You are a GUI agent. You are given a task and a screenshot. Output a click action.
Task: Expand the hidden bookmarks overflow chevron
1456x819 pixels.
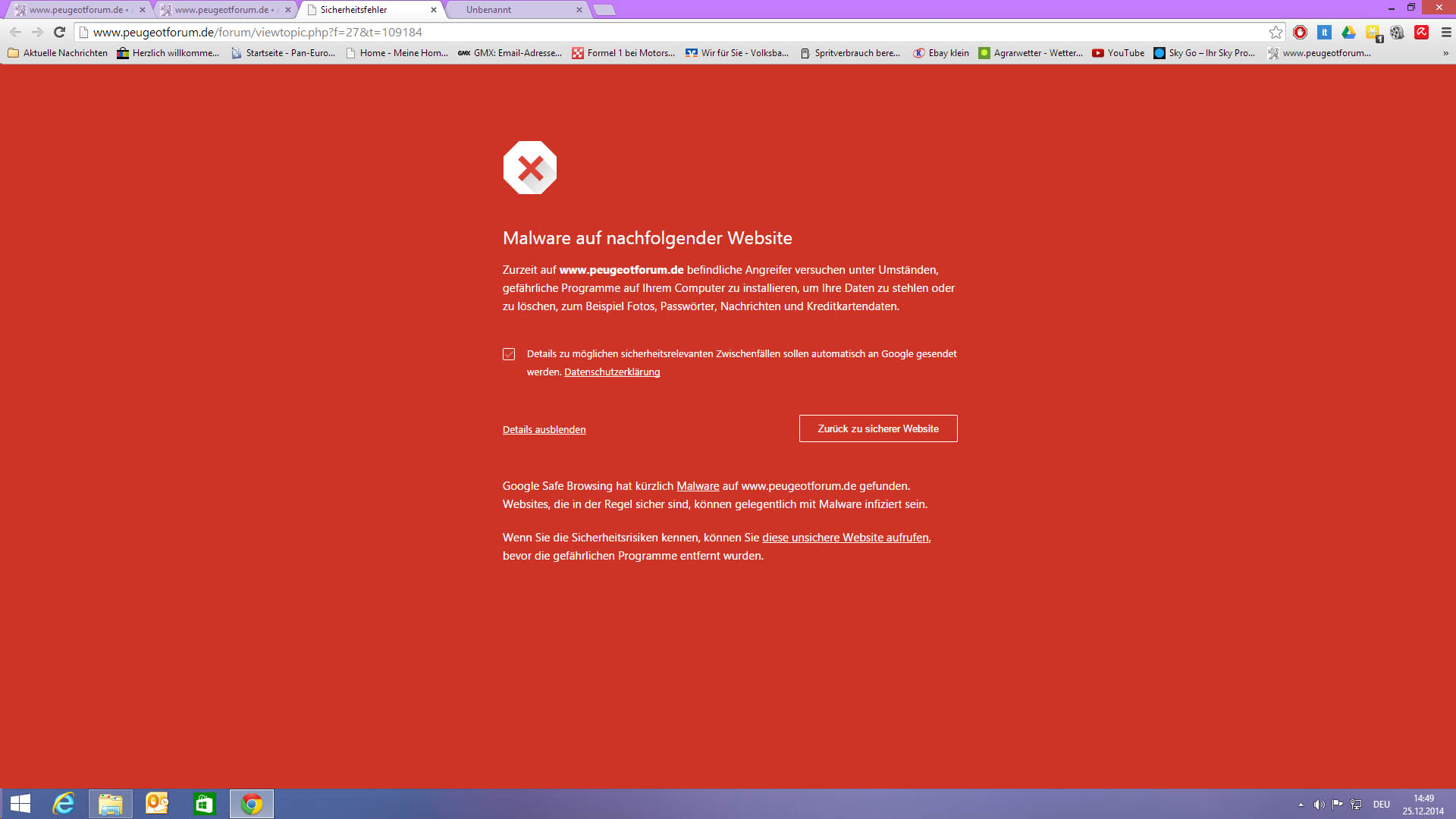click(x=1445, y=53)
